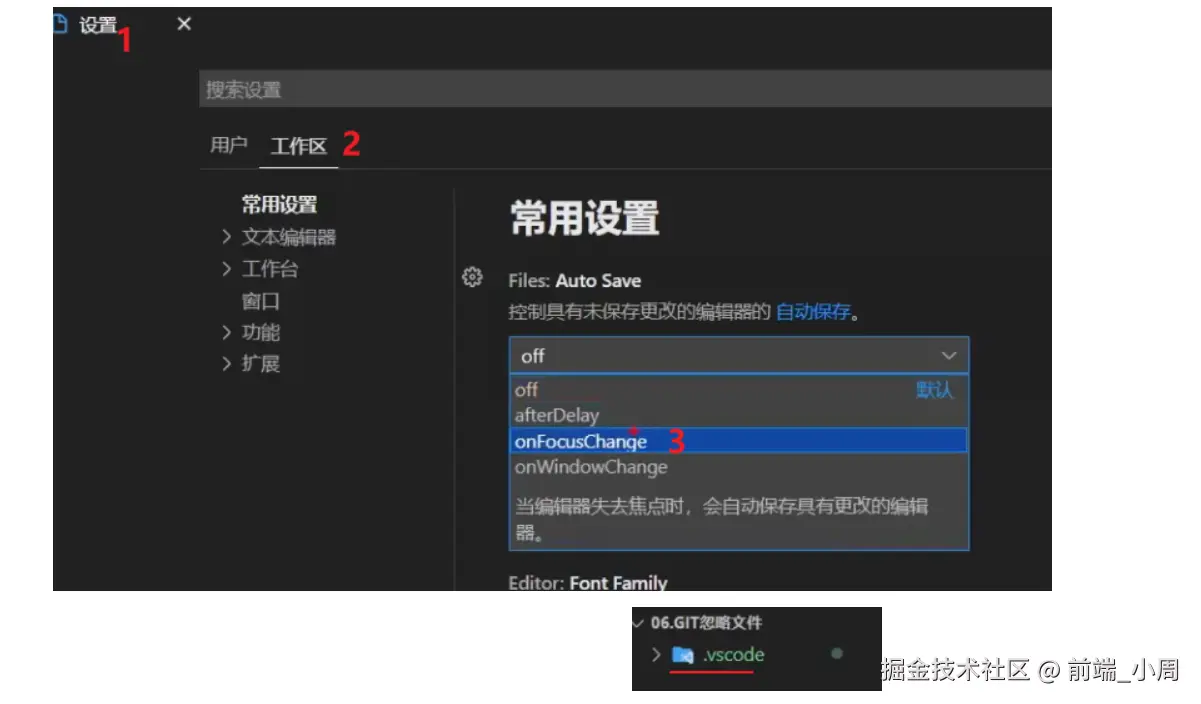Click the gear icon beside Files: Auto Save

pyautogui.click(x=472, y=278)
